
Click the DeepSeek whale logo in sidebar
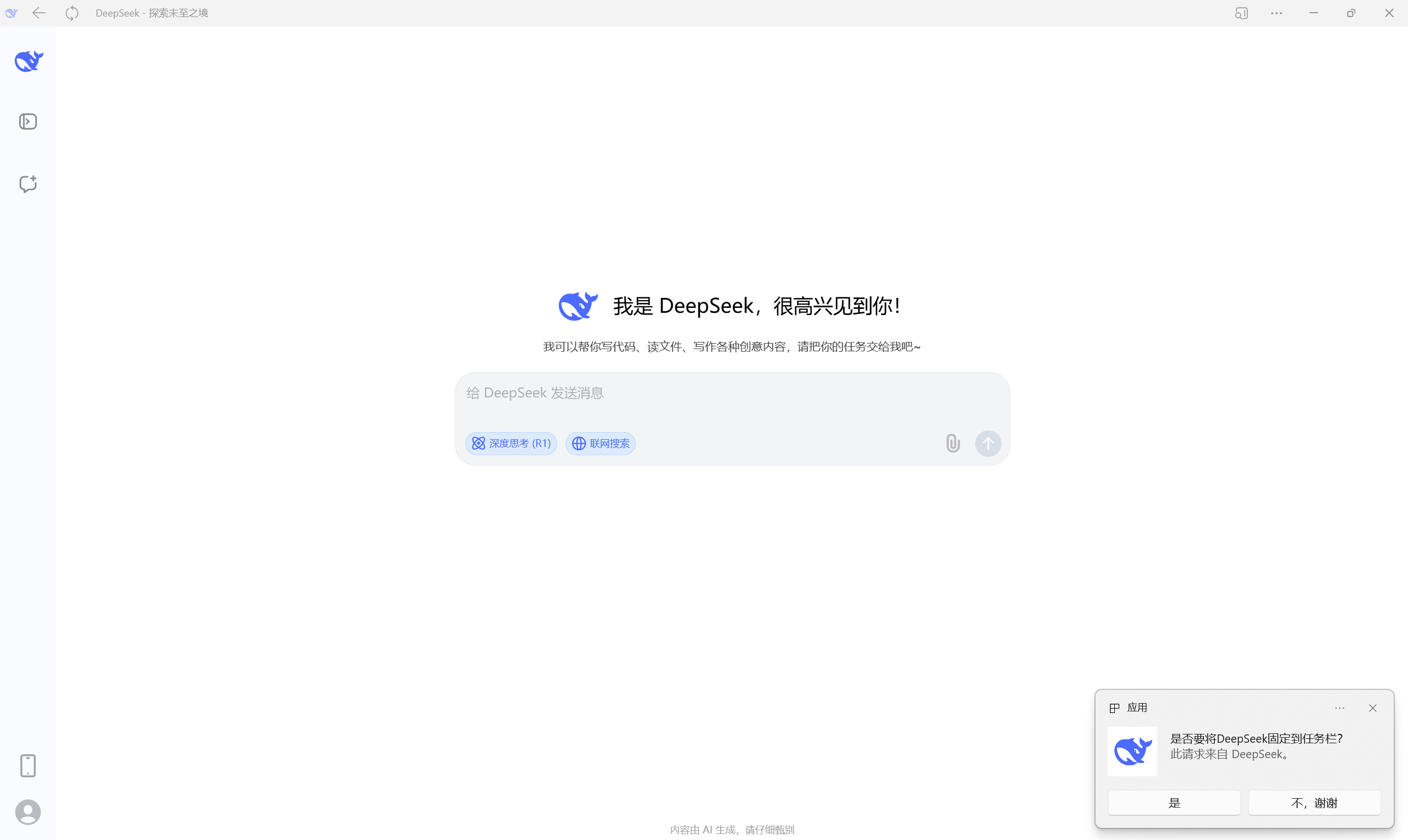click(x=28, y=61)
